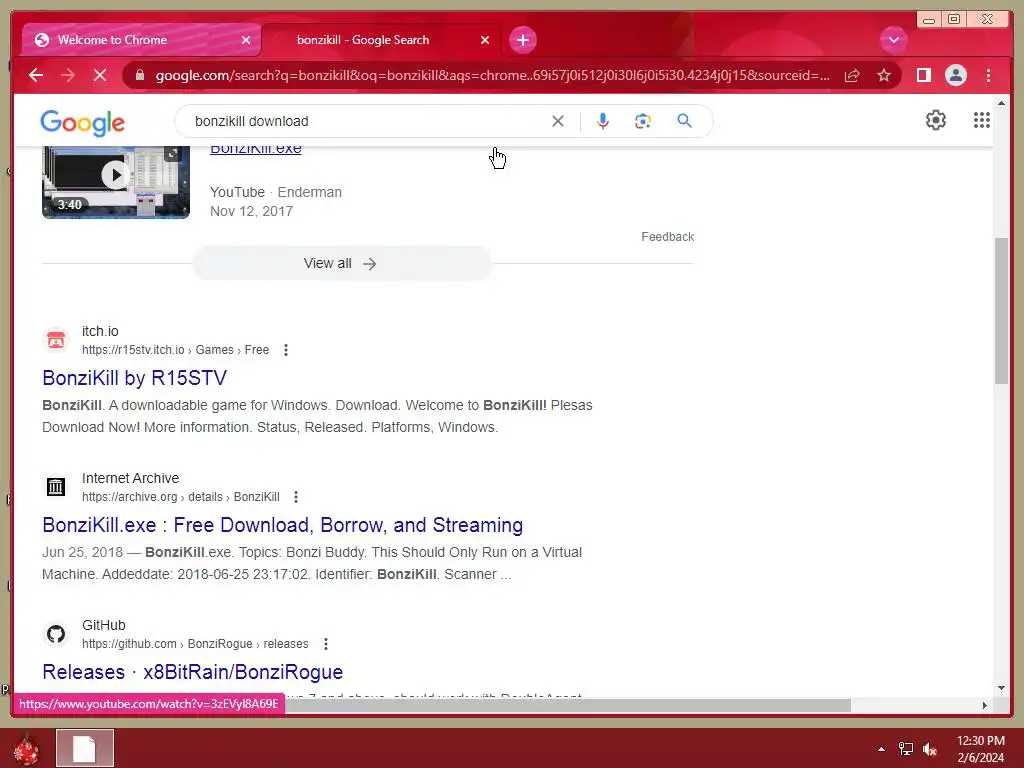
Task: Click the r15stv.itch.io URL breadcrumb
Action: [175, 350]
